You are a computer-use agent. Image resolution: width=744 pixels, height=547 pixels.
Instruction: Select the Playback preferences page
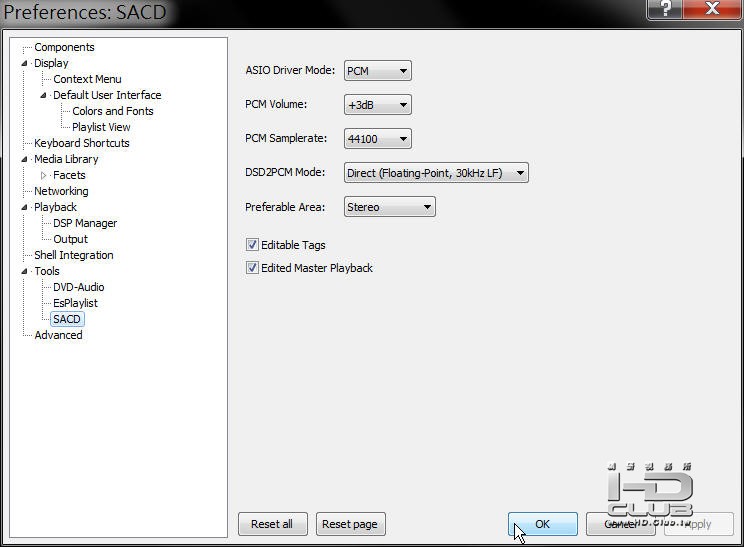point(55,207)
